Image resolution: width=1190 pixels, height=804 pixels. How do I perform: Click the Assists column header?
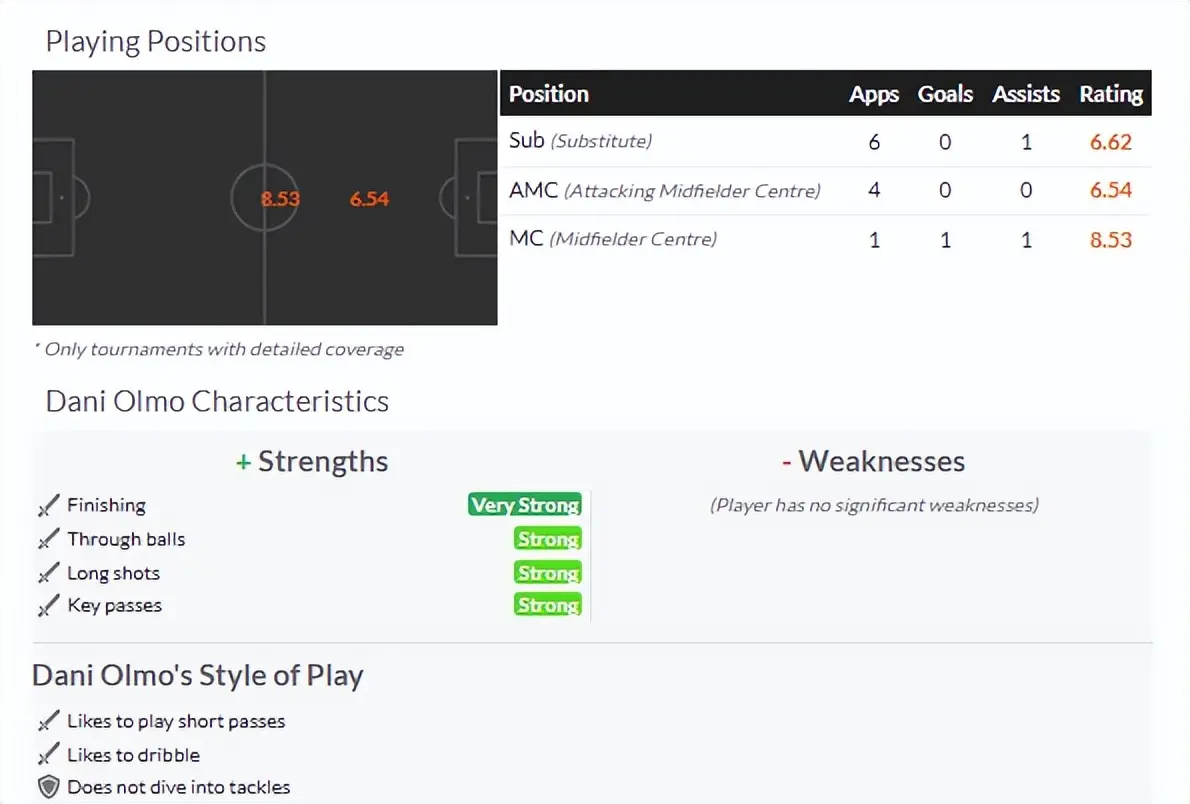(1025, 94)
